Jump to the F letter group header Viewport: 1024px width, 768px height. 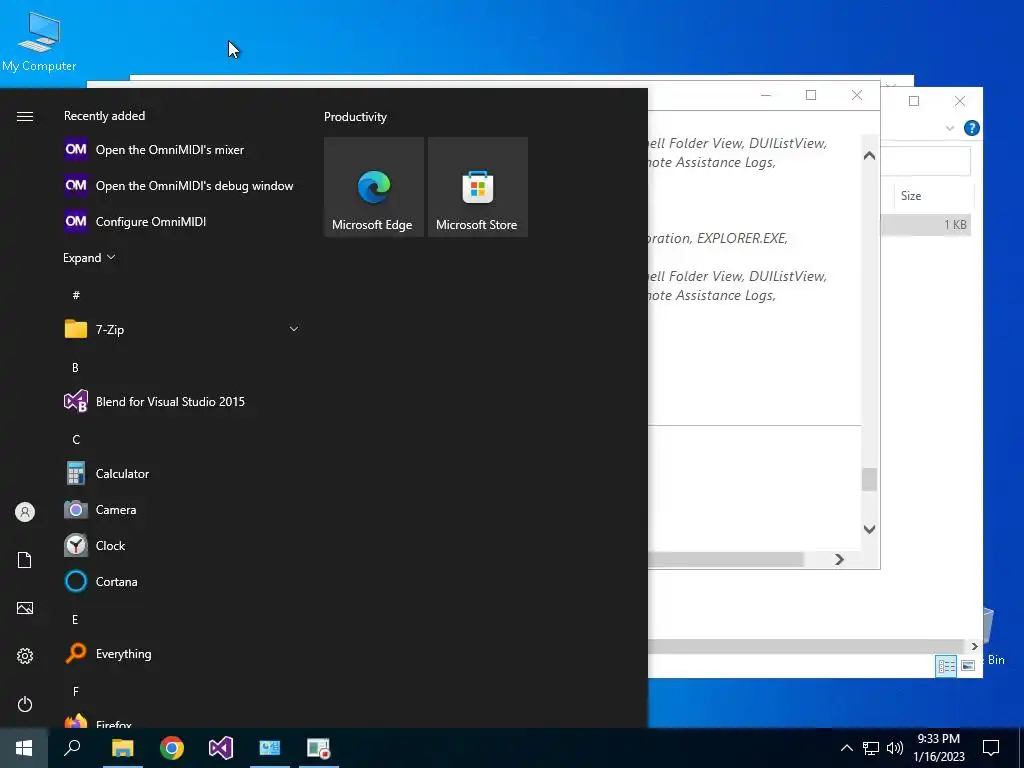[76, 691]
